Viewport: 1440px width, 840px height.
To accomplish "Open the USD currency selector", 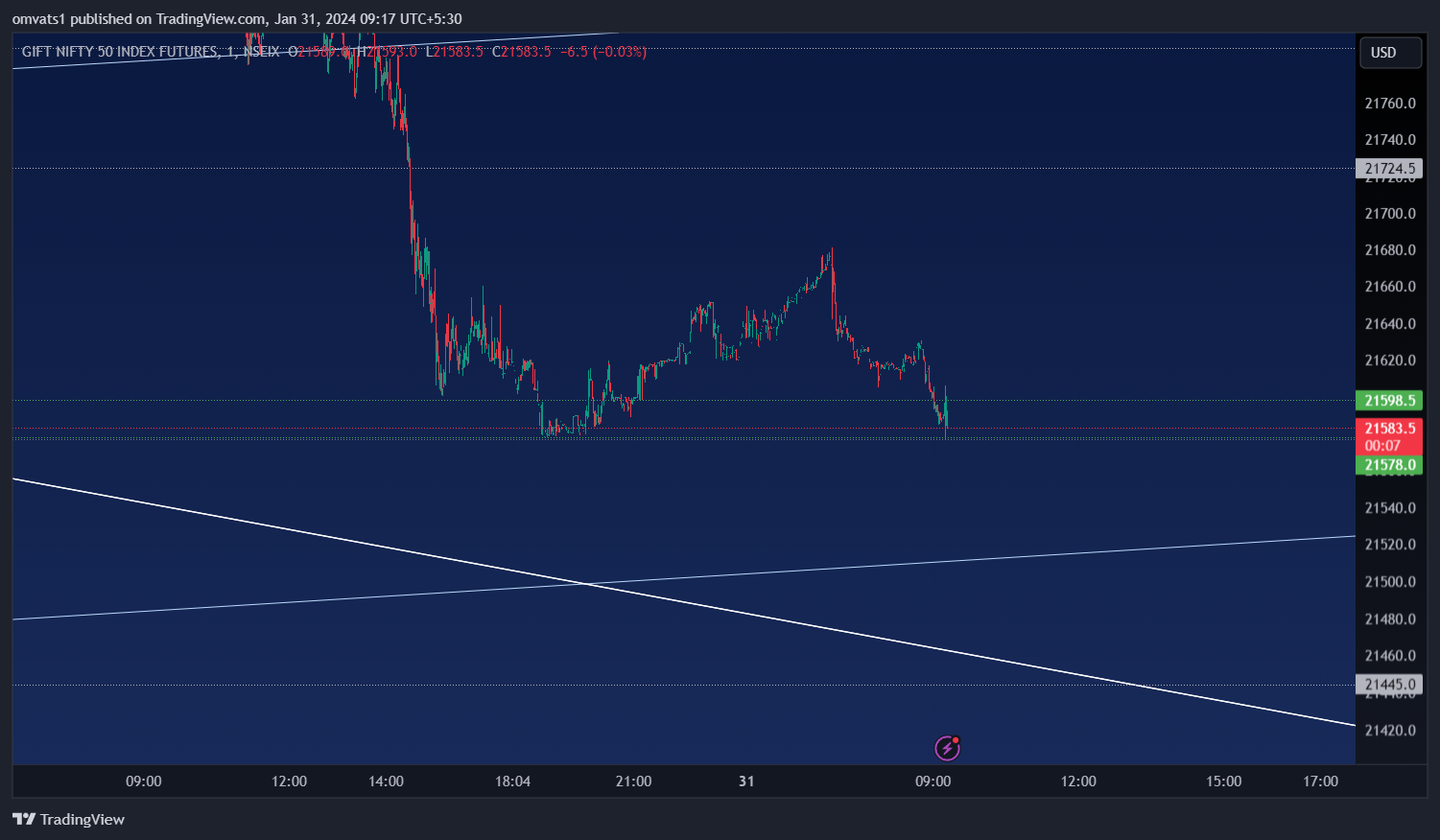I will click(1390, 53).
